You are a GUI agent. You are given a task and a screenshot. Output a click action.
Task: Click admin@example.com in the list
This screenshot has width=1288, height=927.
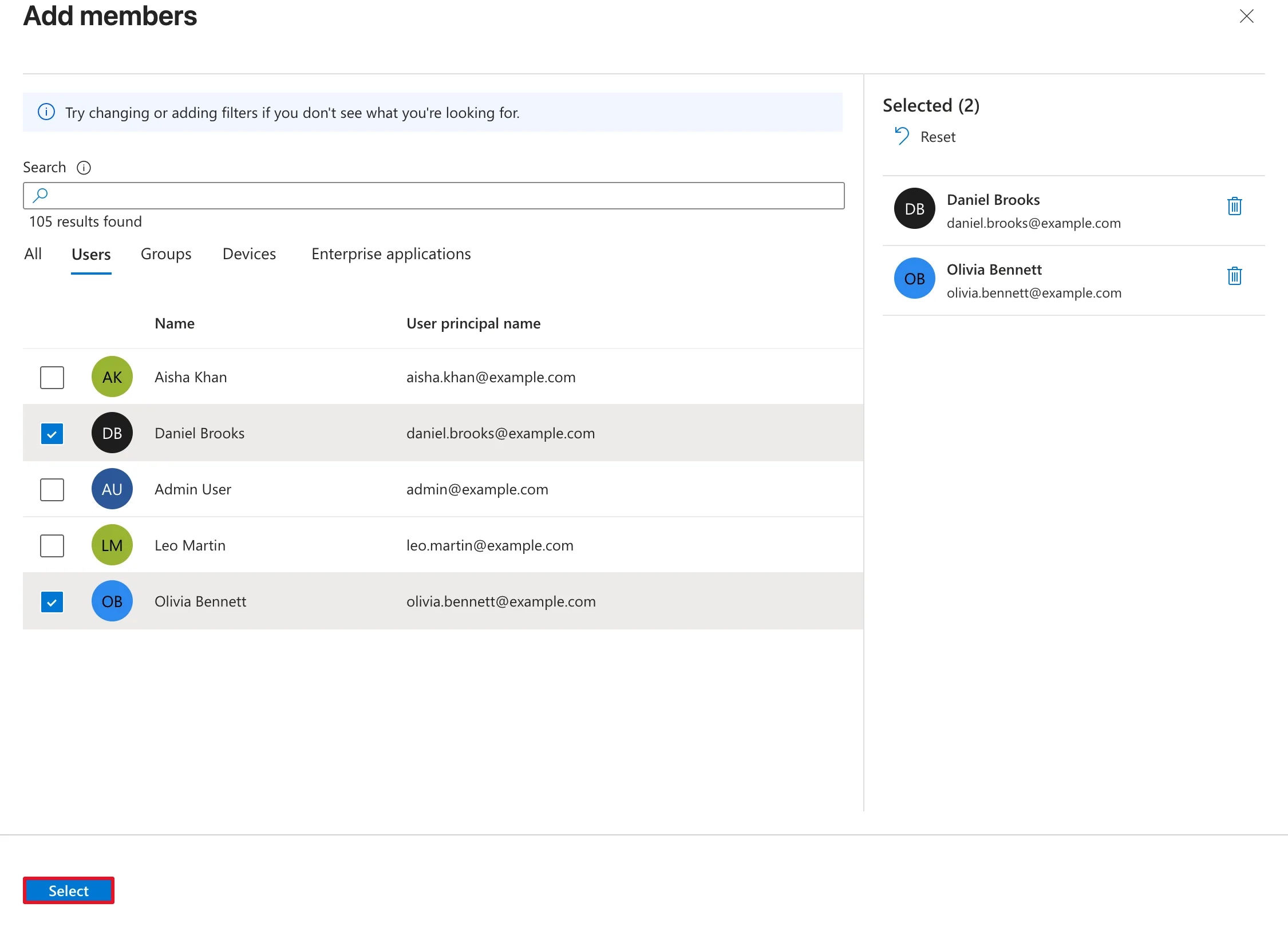tap(477, 489)
